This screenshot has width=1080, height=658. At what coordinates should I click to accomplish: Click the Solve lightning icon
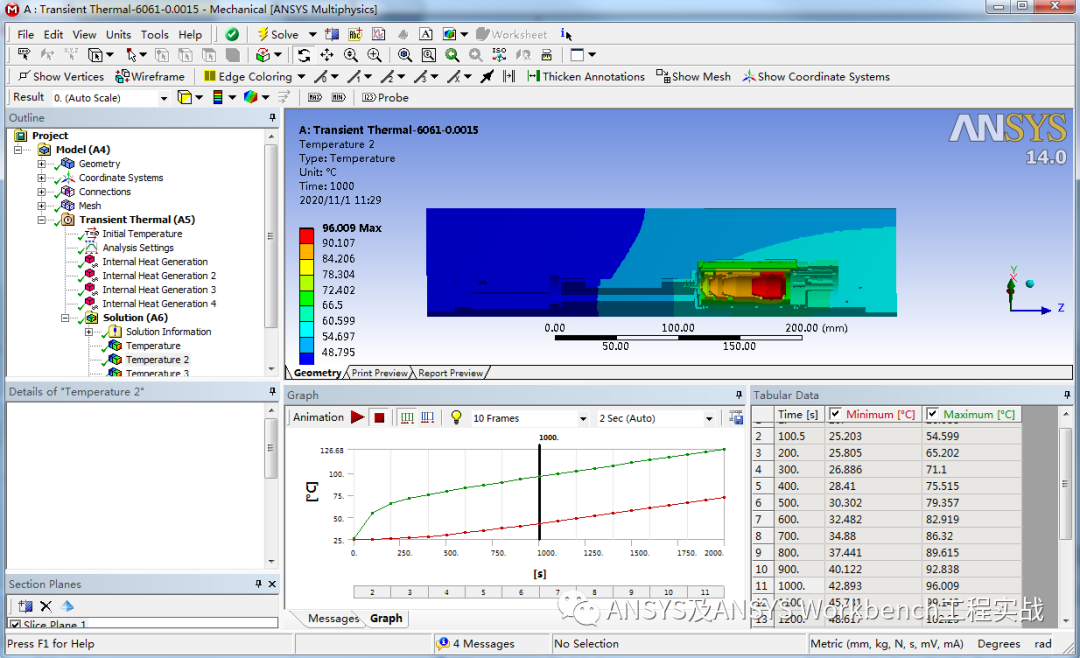pyautogui.click(x=262, y=34)
